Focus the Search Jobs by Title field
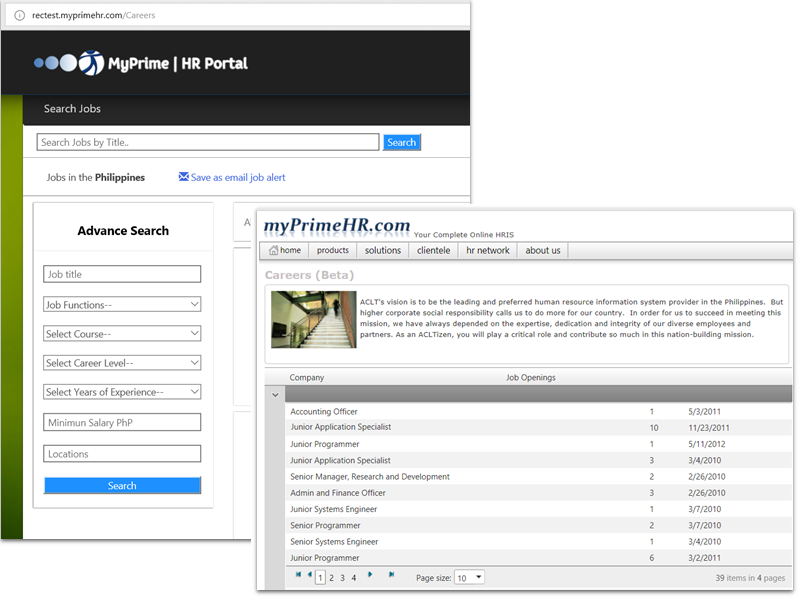800x600 pixels. 208,142
